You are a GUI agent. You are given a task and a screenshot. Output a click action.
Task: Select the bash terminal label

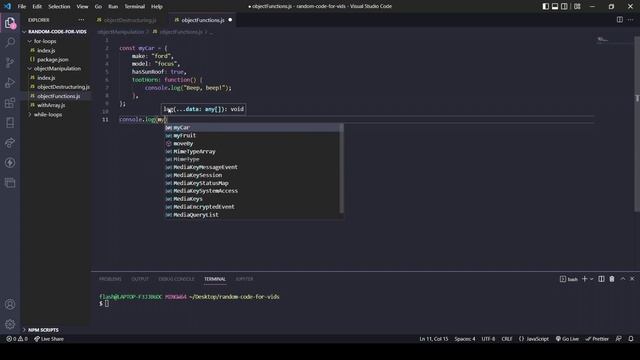[569, 279]
